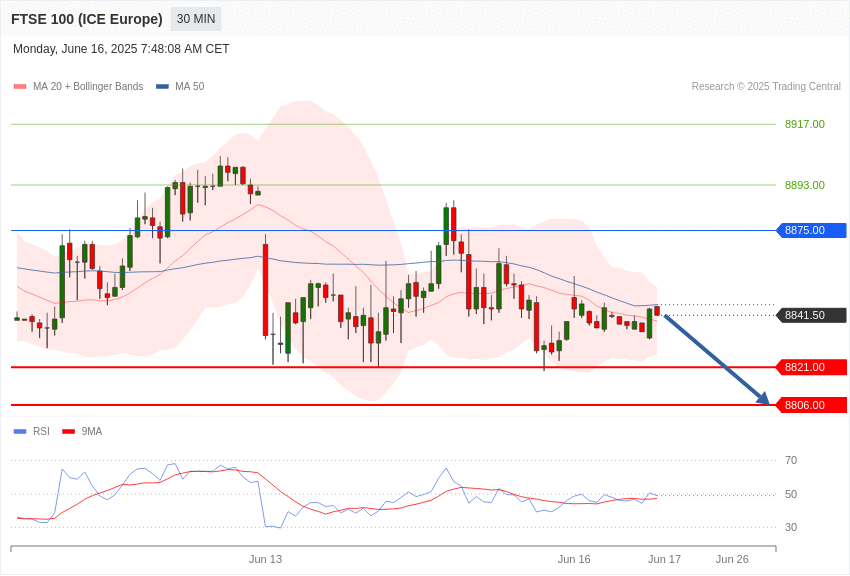850x576 pixels.
Task: Click the MA 20 + Bollinger Bands legend swatch
Action: (20, 87)
